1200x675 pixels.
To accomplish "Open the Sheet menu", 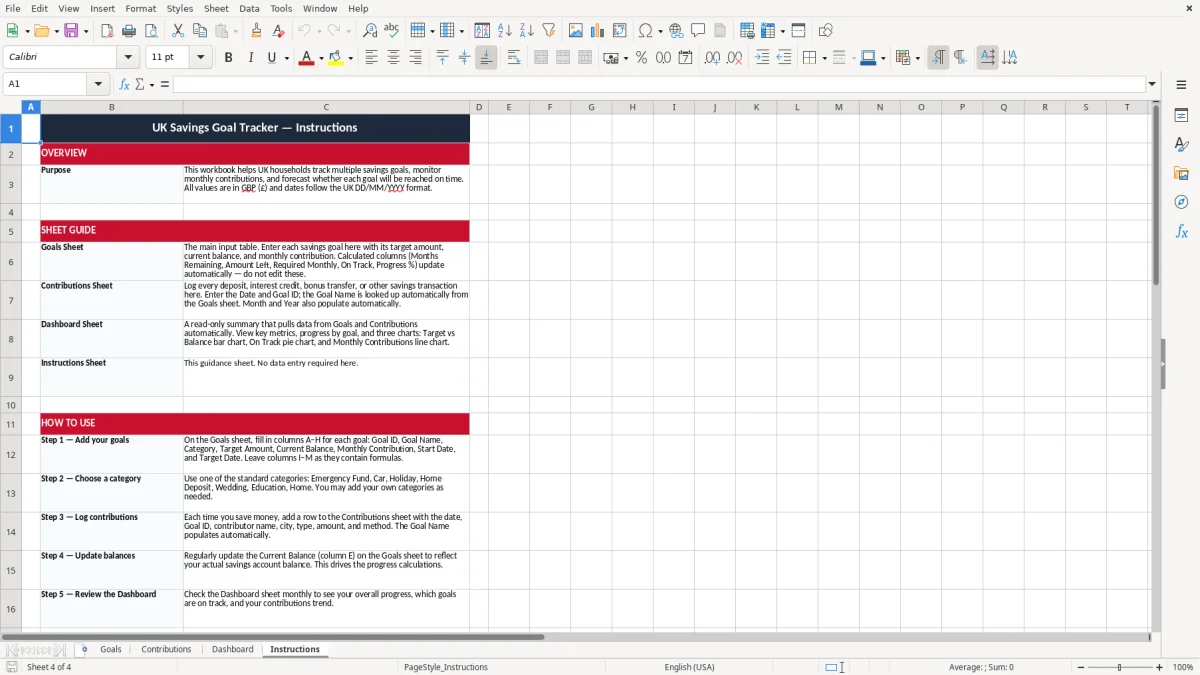I will coord(216,8).
